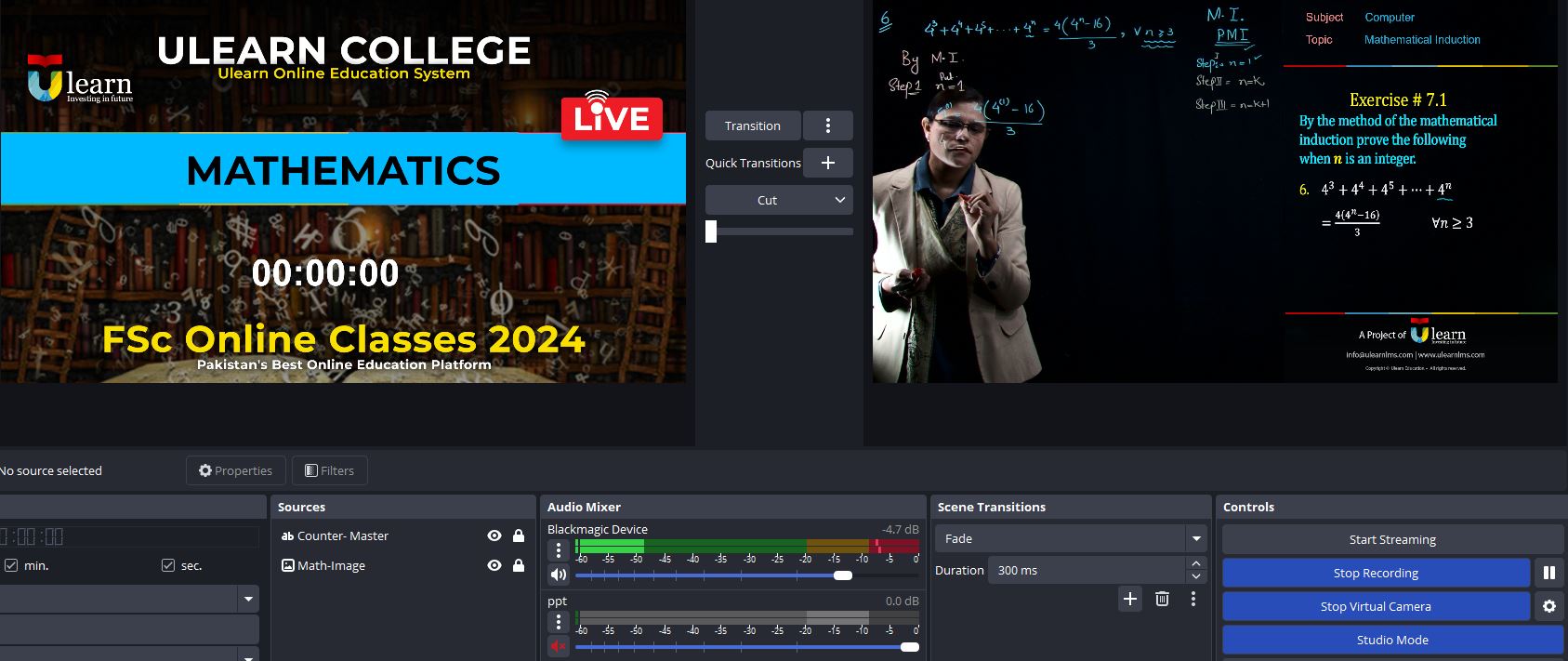Open Blackmagic Device audio options menu
Image resolution: width=1568 pixels, height=661 pixels.
coord(559,550)
